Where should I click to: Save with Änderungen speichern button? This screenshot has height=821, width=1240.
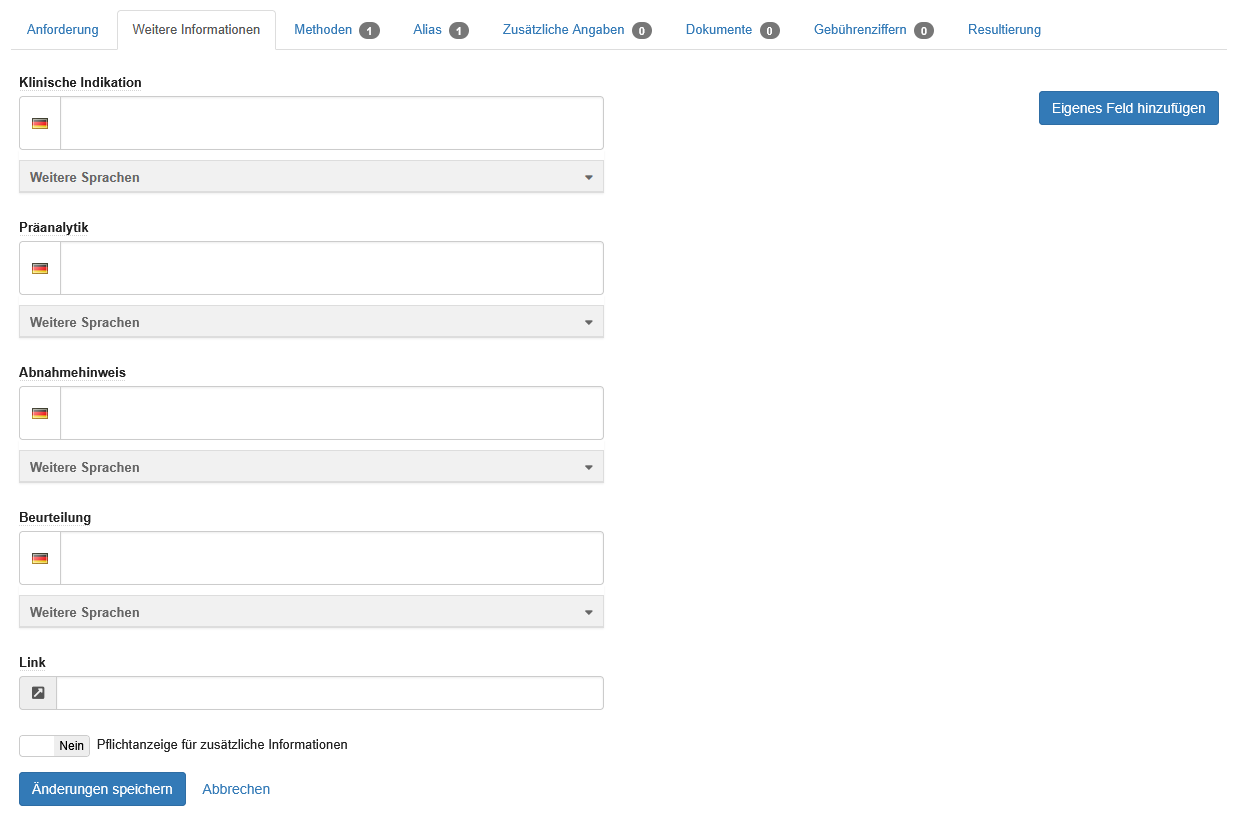pyautogui.click(x=102, y=789)
